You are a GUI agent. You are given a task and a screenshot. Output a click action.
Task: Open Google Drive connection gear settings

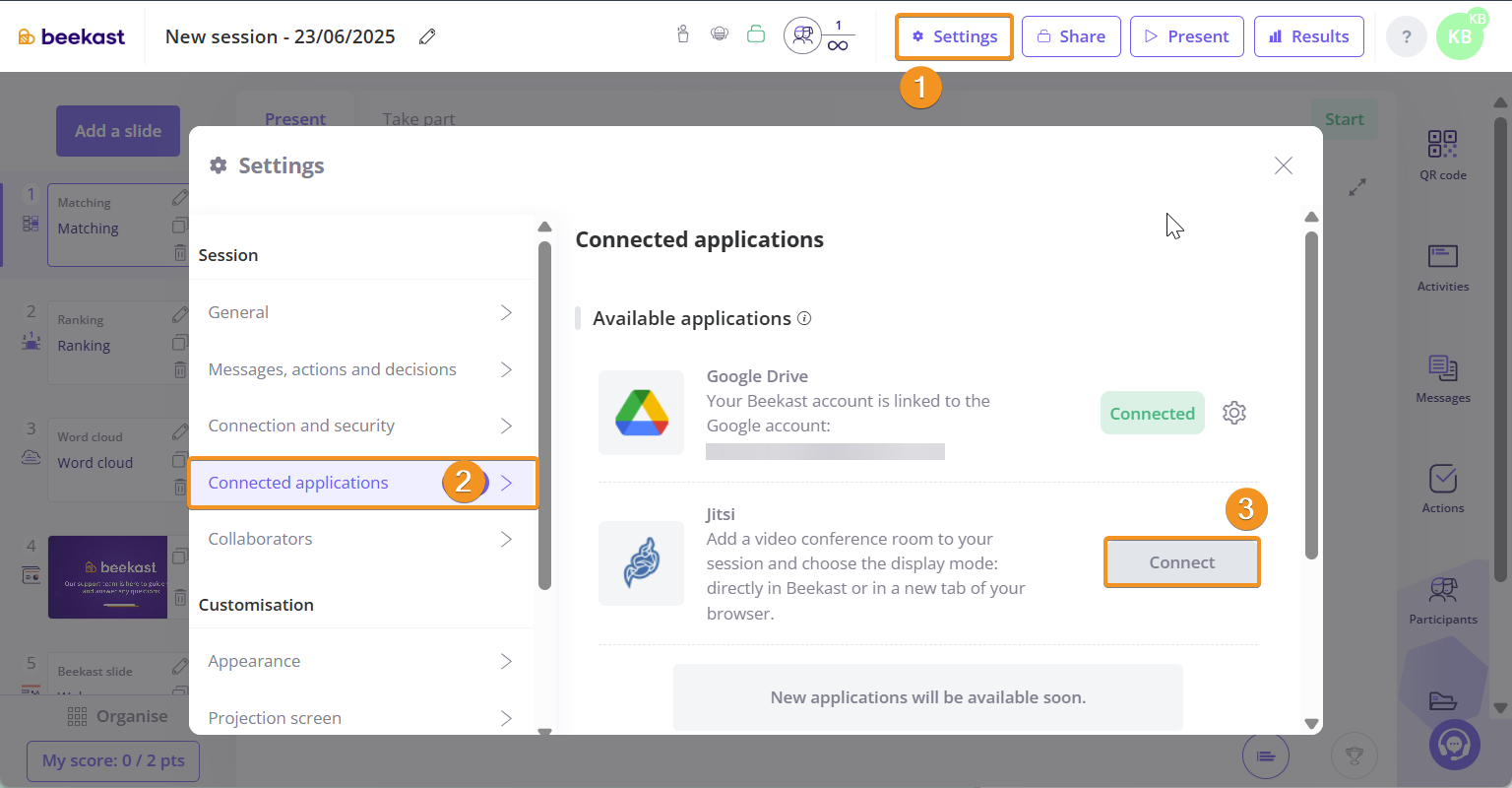pyautogui.click(x=1234, y=413)
